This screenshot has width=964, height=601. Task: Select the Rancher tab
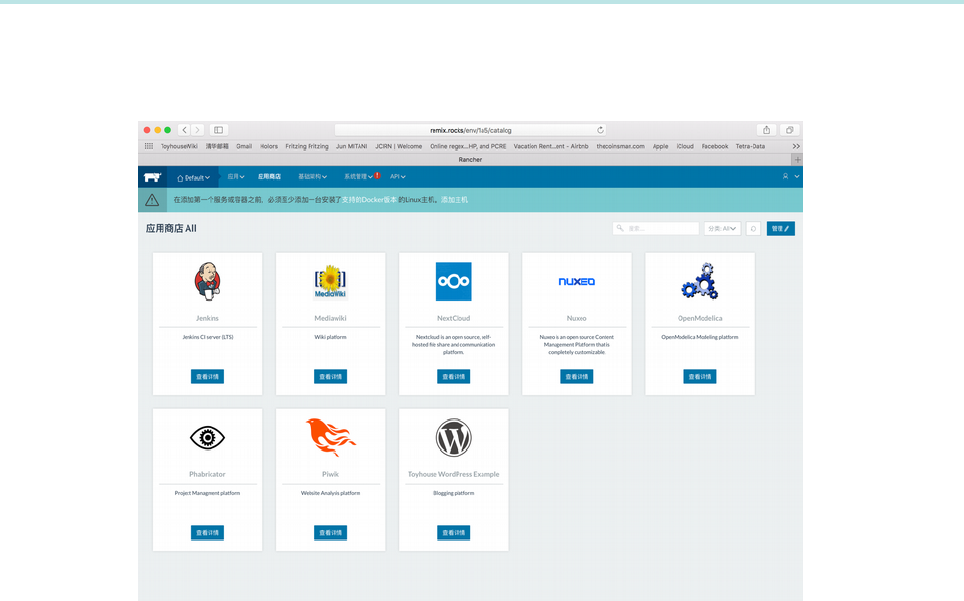click(x=470, y=160)
